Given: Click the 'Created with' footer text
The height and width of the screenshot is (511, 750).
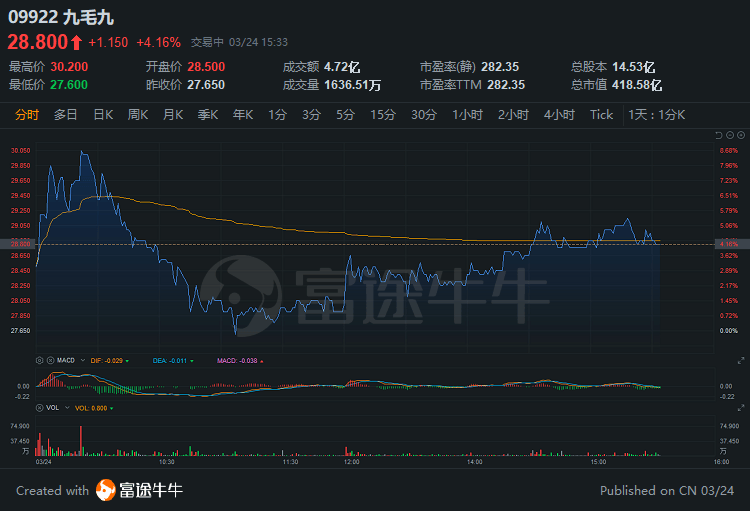Looking at the screenshot, I should coord(53,490).
